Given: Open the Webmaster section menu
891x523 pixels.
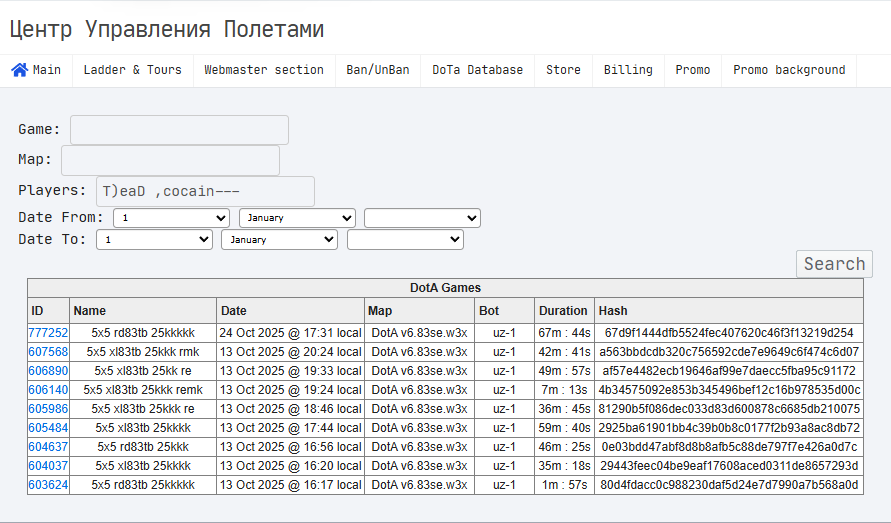Looking at the screenshot, I should (264, 70).
